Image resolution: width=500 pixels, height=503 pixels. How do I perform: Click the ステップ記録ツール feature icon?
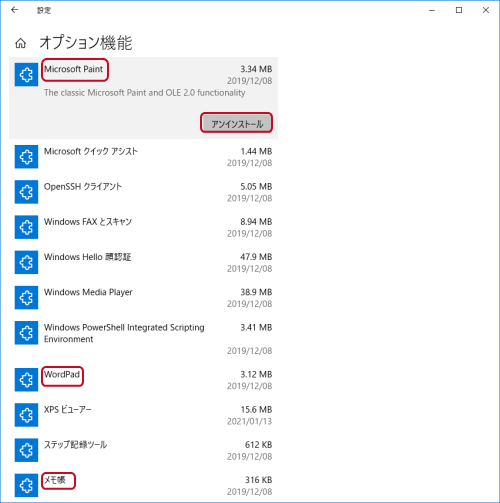(26, 450)
